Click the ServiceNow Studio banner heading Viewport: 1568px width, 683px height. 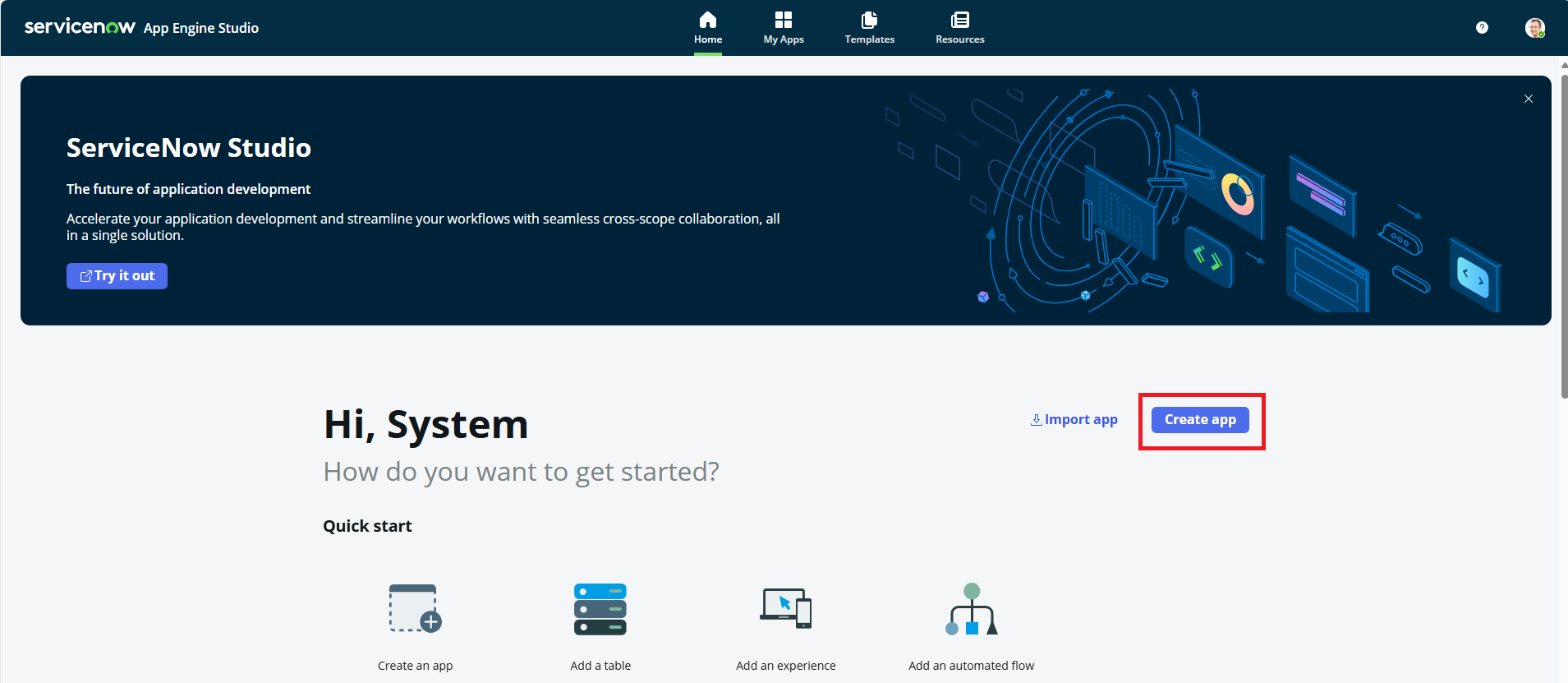pyautogui.click(x=189, y=148)
